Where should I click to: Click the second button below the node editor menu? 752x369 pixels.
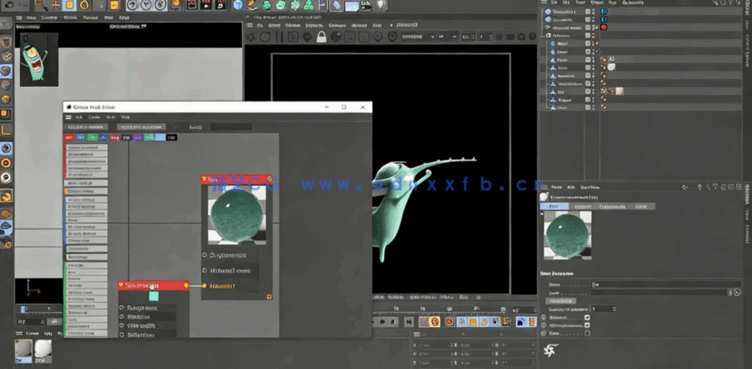coord(142,127)
